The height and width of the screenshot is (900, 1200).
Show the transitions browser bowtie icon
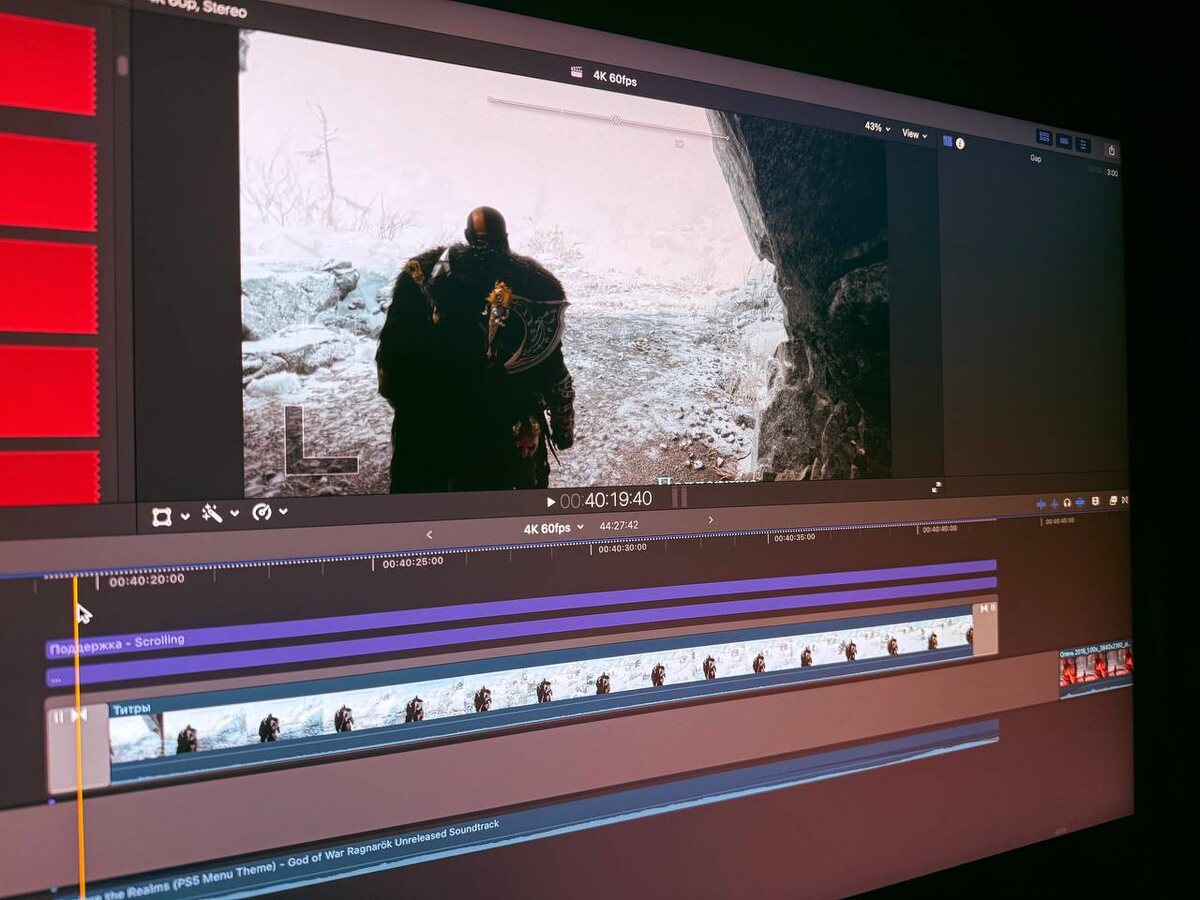pyautogui.click(x=1124, y=499)
